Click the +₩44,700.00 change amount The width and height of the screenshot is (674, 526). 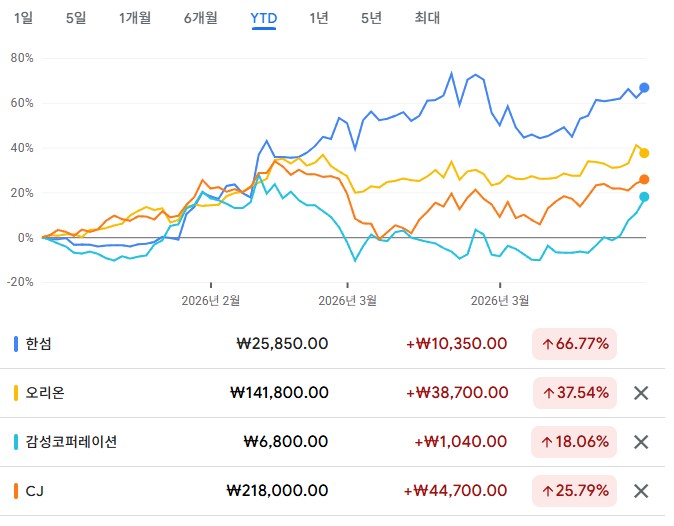(455, 491)
